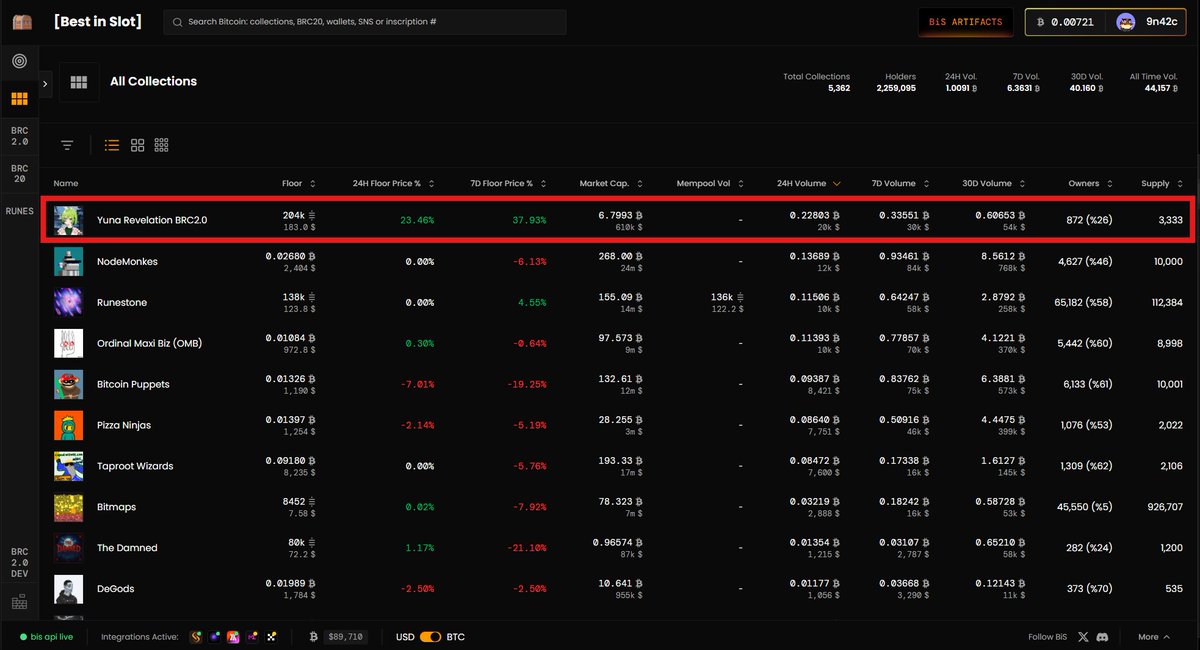Click the fifth white cross integration icon
Screen dimensions: 1200x650
(x=271, y=637)
